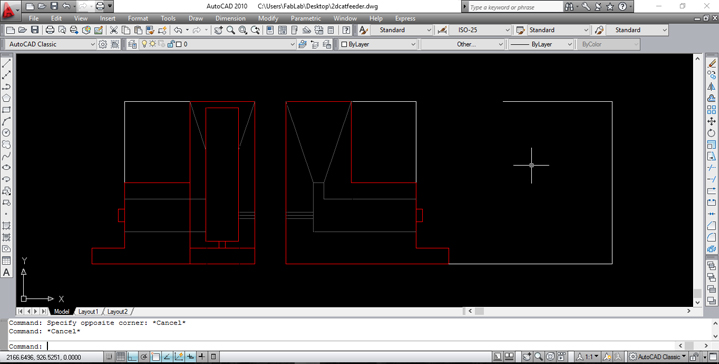Click the Plot printer icon in Standard toolbar

point(50,30)
